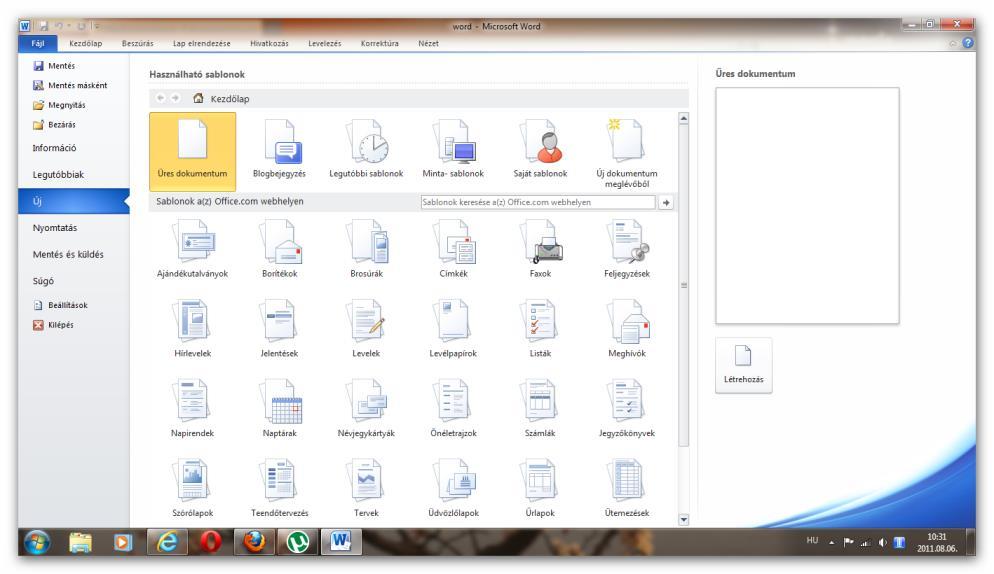Switch to the Hivatkozás ribbon tab
The height and width of the screenshot is (574, 994).
tap(269, 43)
